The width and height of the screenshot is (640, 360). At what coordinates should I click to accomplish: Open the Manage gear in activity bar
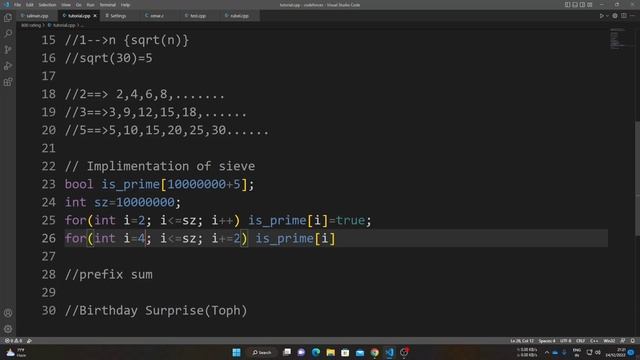8,329
